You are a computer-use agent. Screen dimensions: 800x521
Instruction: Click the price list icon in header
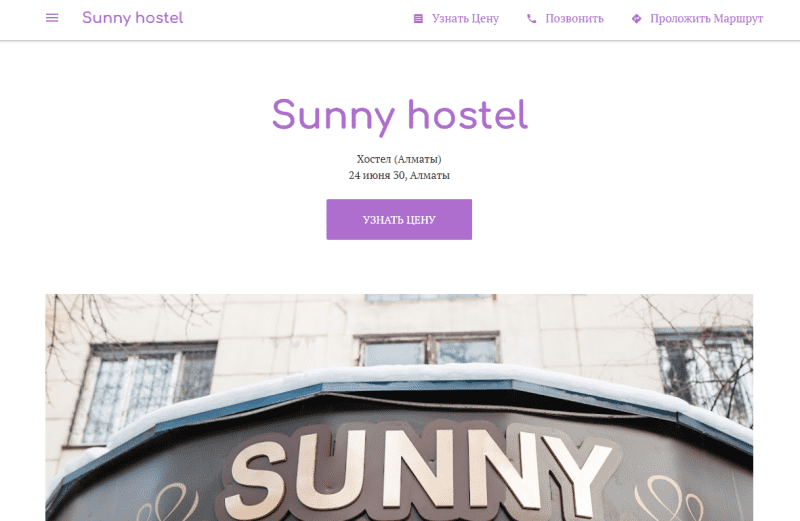click(418, 19)
